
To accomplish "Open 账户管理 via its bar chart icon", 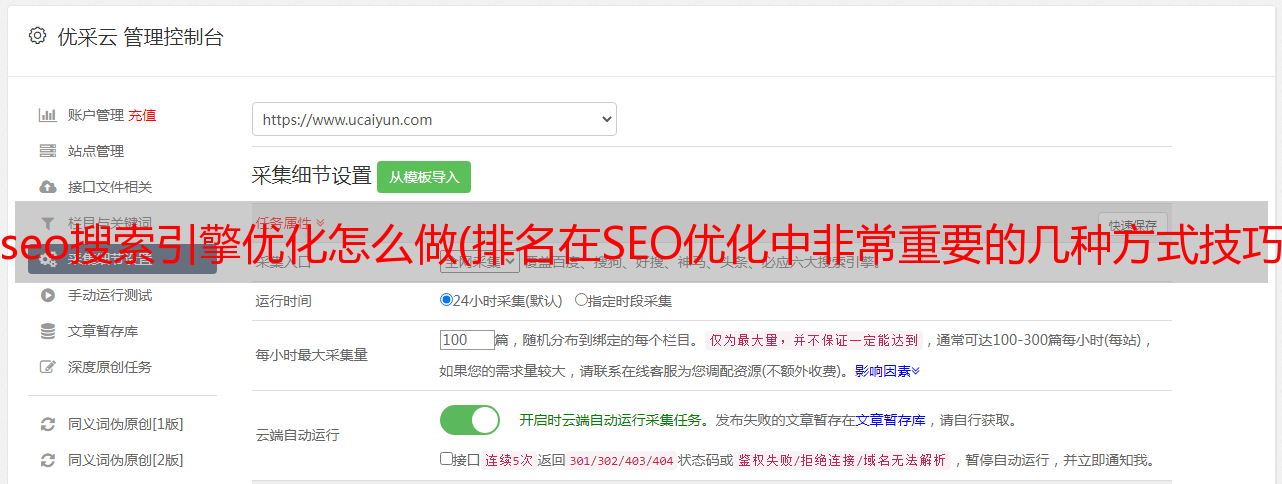I will (47, 115).
